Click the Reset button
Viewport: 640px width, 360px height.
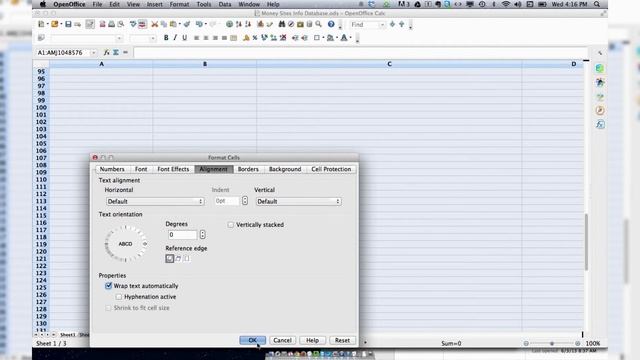point(342,340)
